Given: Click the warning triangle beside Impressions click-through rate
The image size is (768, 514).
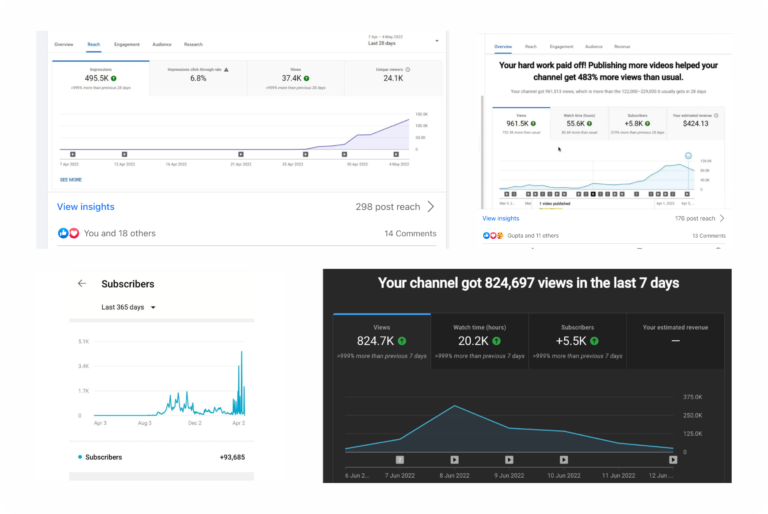Looking at the screenshot, I should 226,69.
